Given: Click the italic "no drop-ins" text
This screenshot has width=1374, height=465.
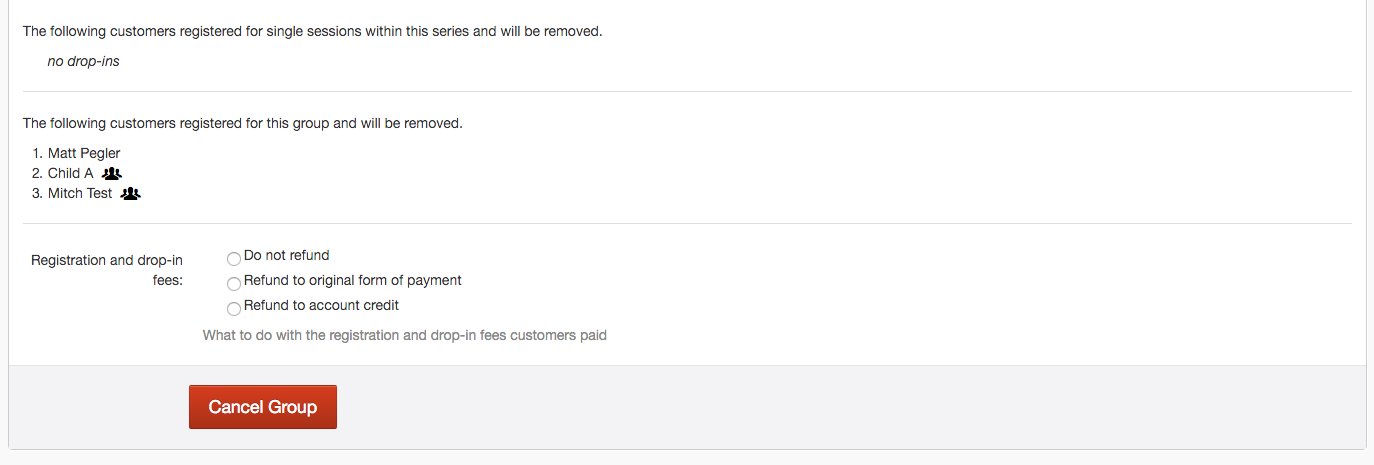Looking at the screenshot, I should [x=83, y=61].
